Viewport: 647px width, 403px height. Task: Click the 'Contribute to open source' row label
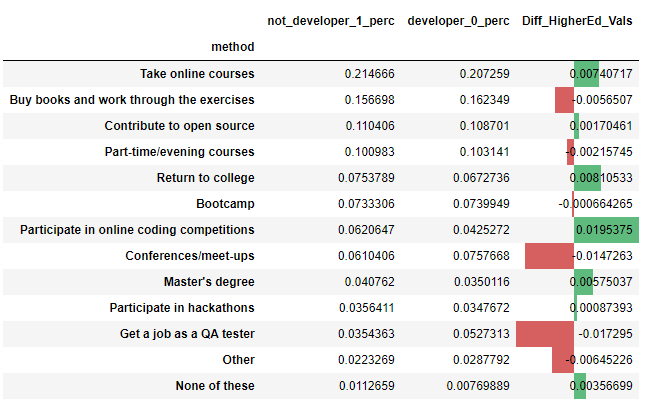pyautogui.click(x=179, y=125)
